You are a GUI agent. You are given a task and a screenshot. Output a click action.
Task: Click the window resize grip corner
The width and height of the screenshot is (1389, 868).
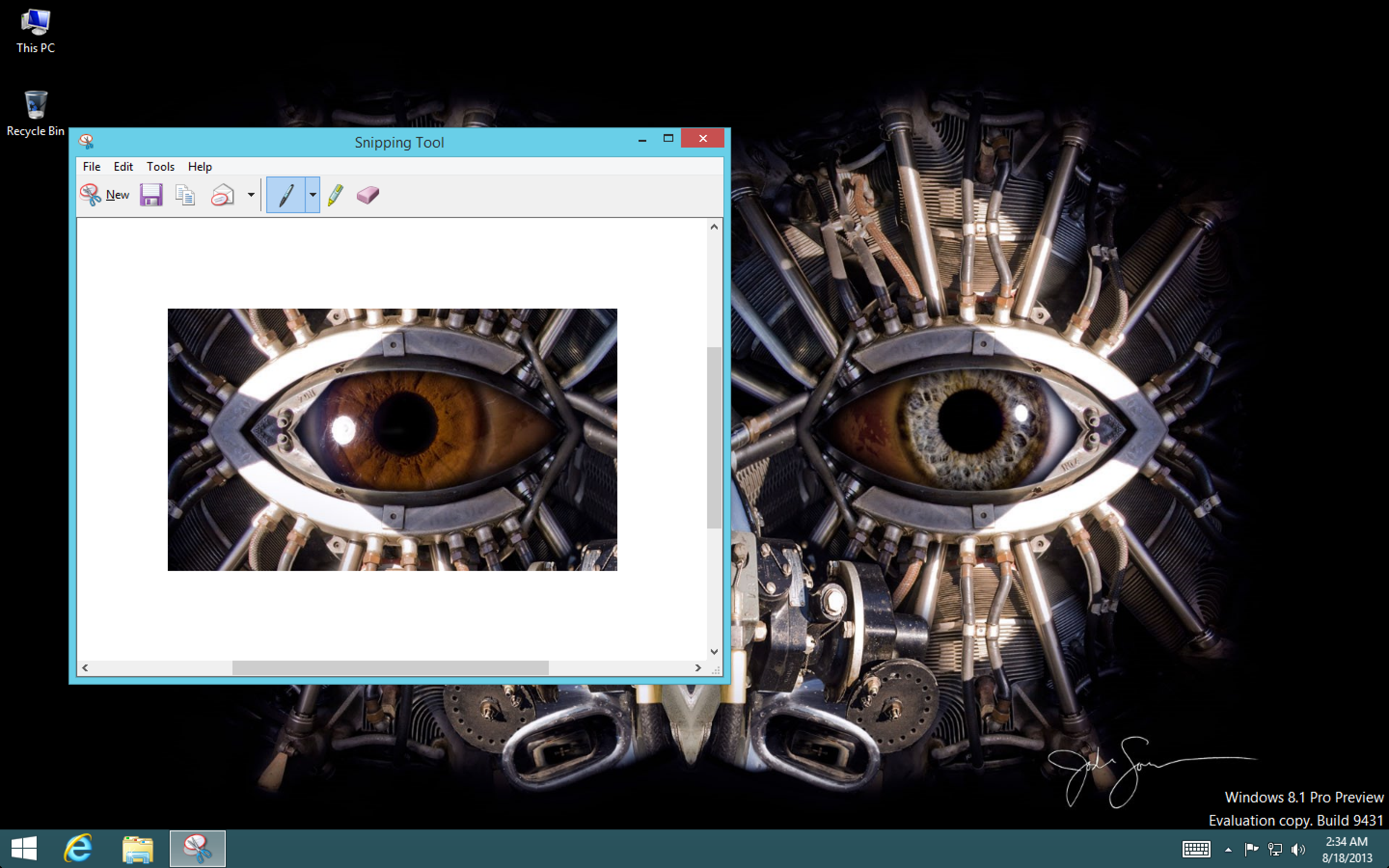[x=716, y=669]
